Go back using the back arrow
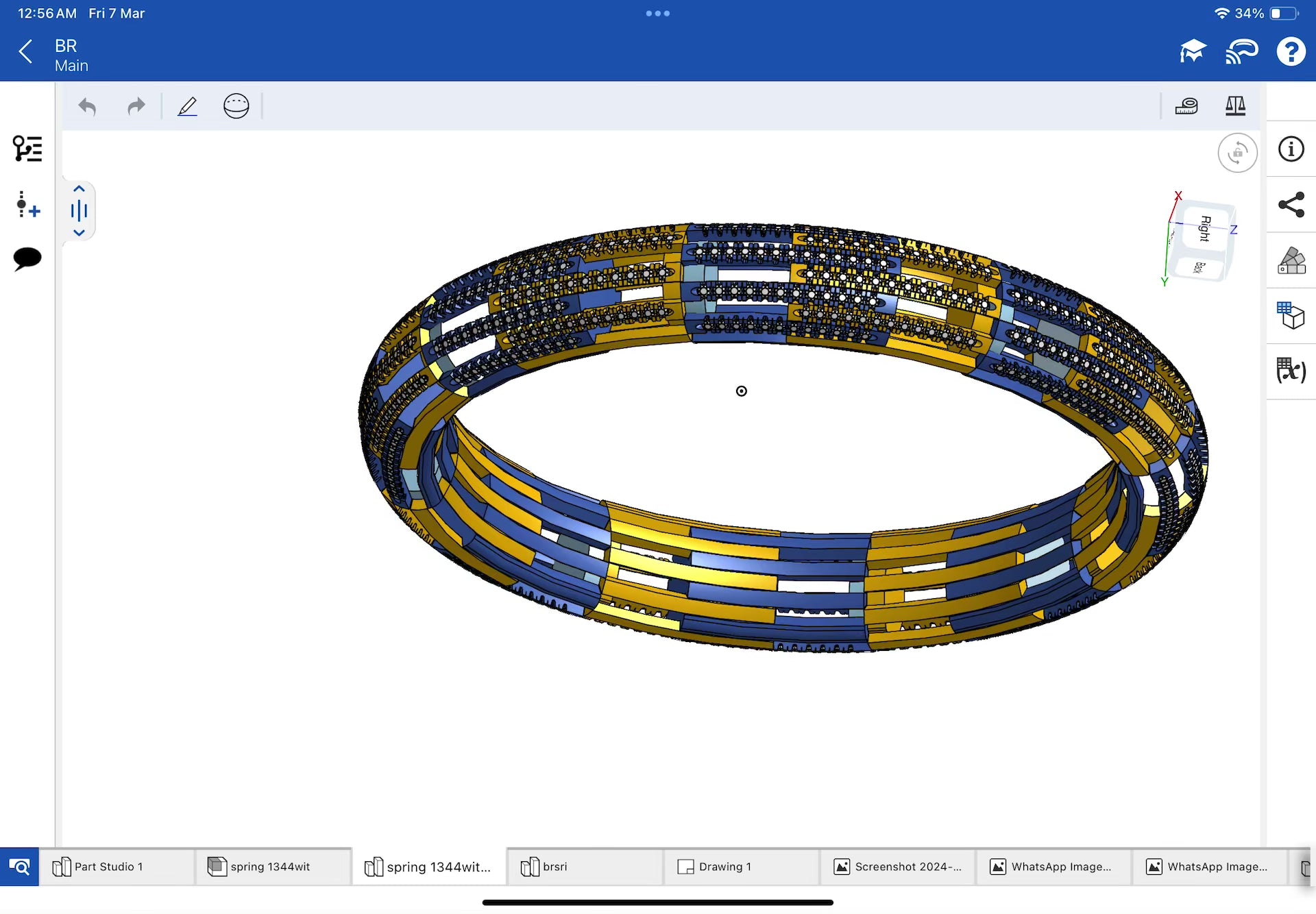Screen dimensions: 1316x914 [x=26, y=51]
